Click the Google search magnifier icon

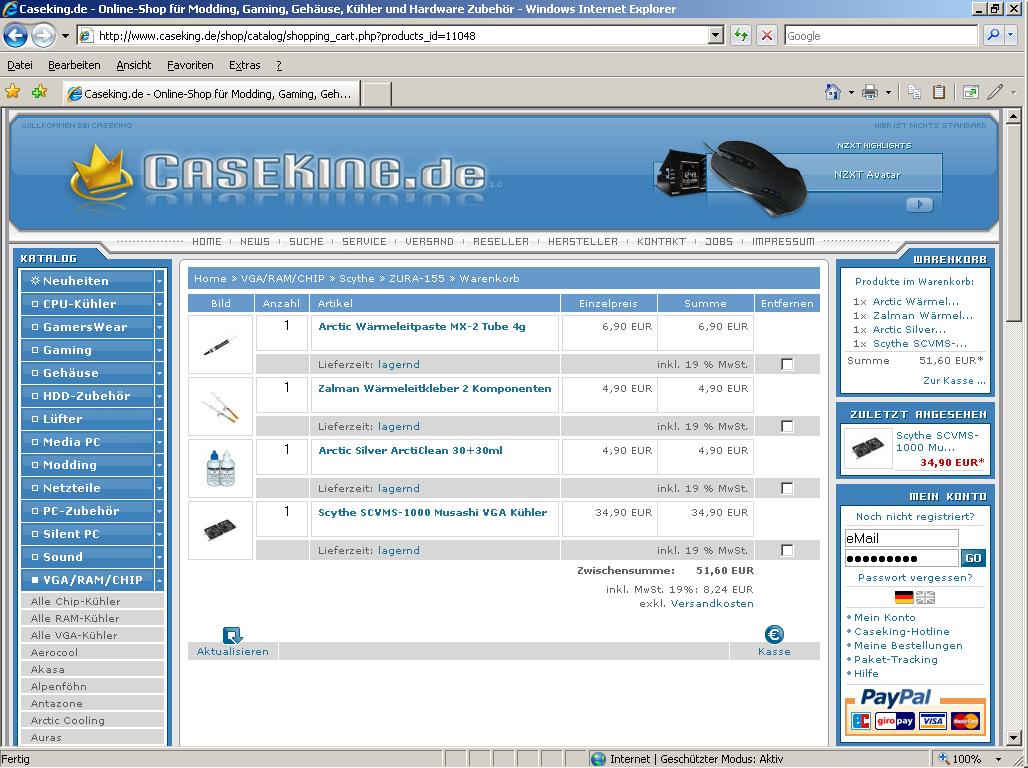tap(993, 35)
